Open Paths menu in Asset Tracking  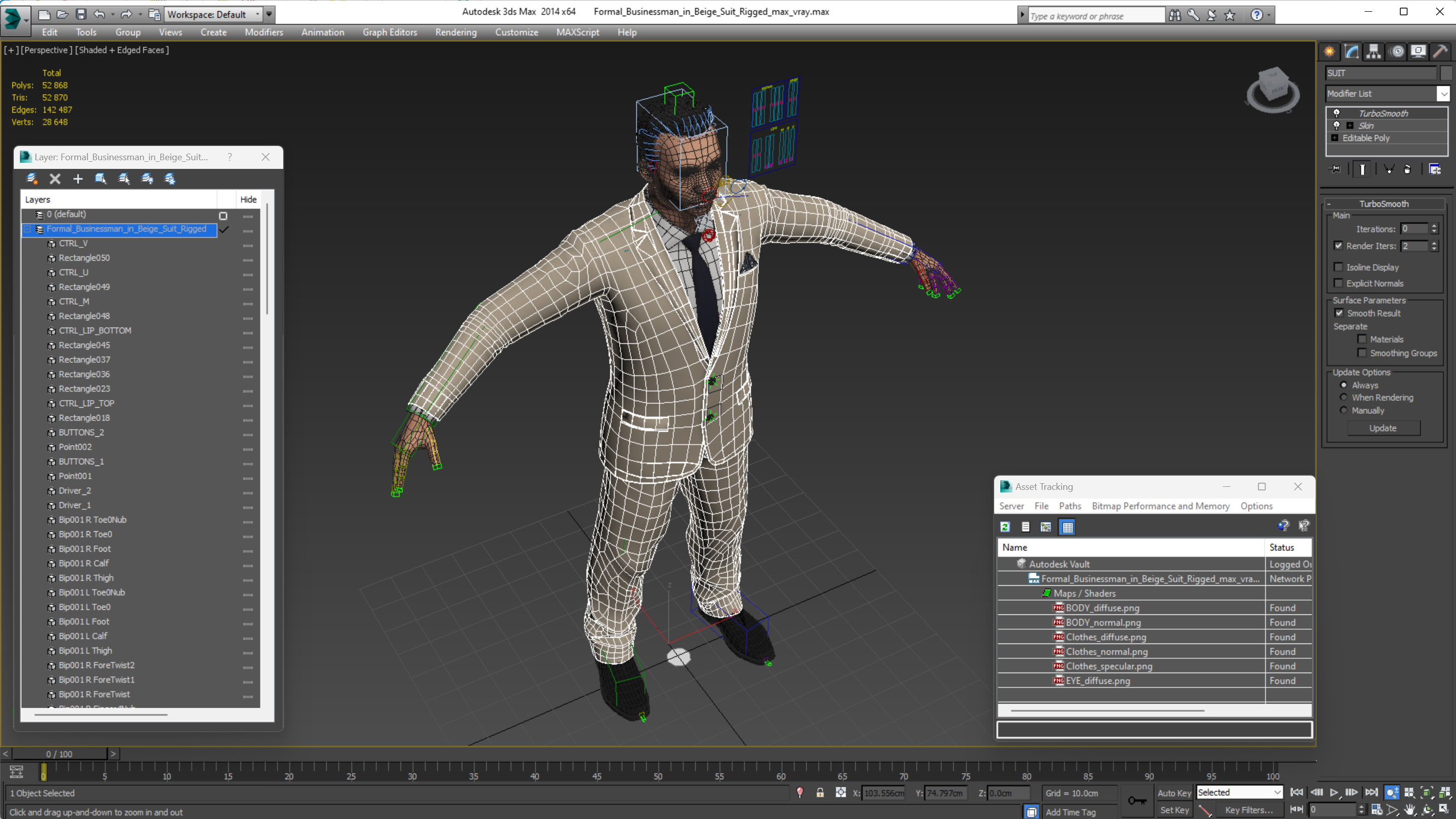pyautogui.click(x=1069, y=506)
